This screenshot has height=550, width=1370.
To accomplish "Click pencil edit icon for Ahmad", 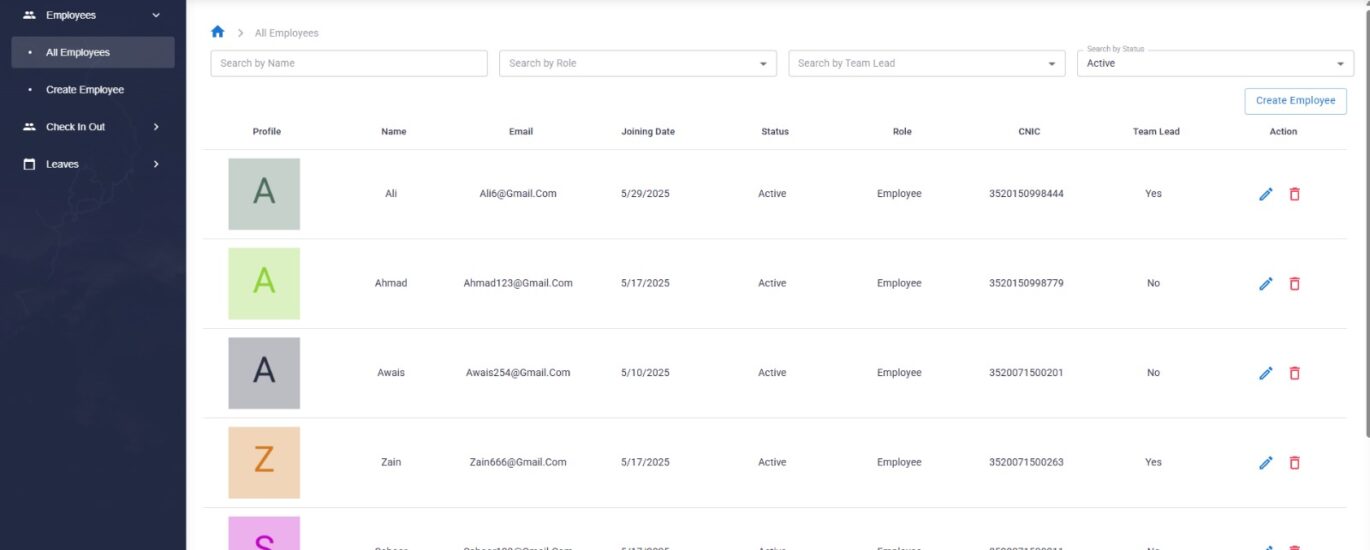I will (1265, 284).
